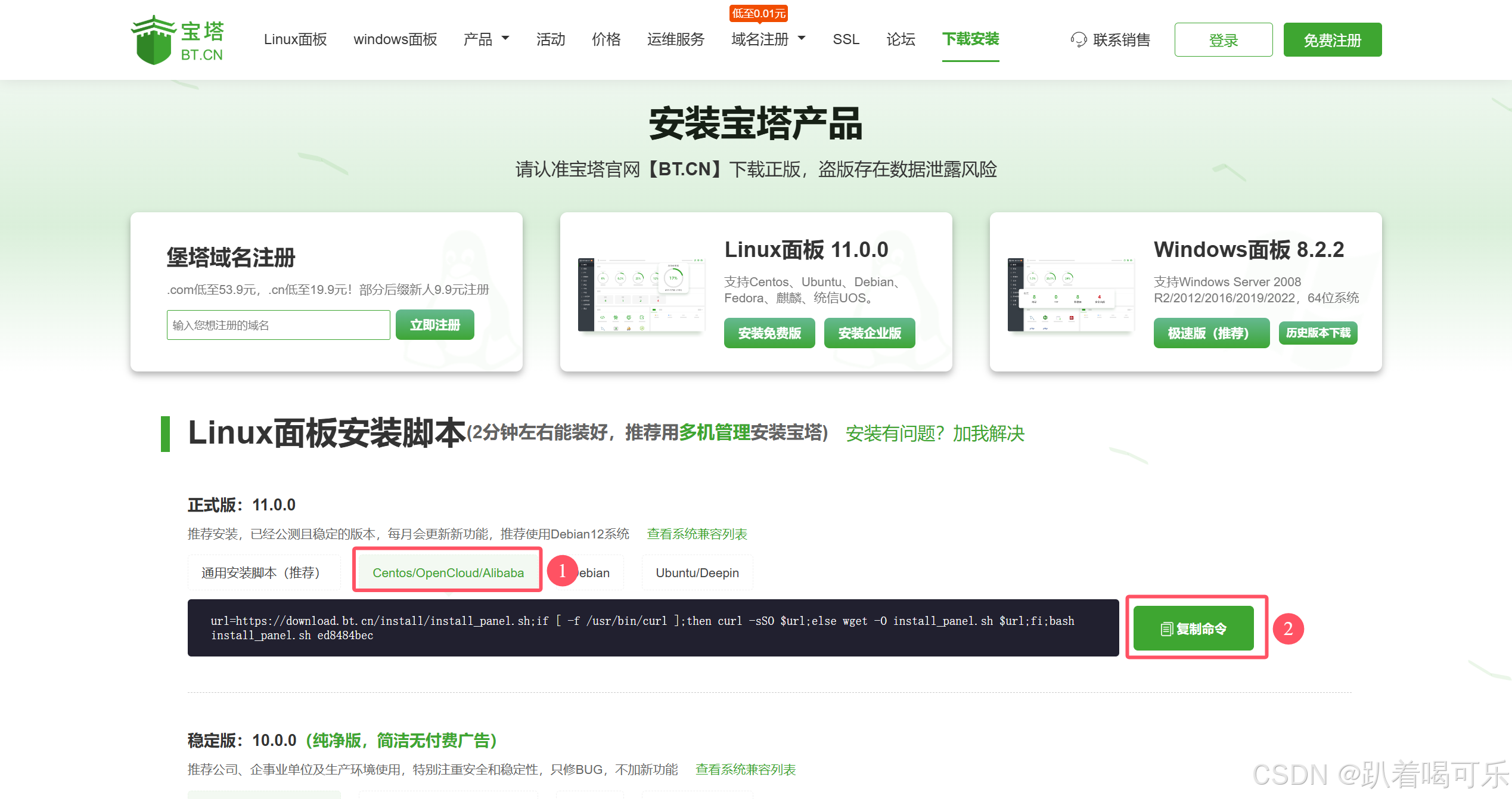Open the Linux面板 dashboard thumbnail
This screenshot has height=799, width=1512.
tap(642, 295)
